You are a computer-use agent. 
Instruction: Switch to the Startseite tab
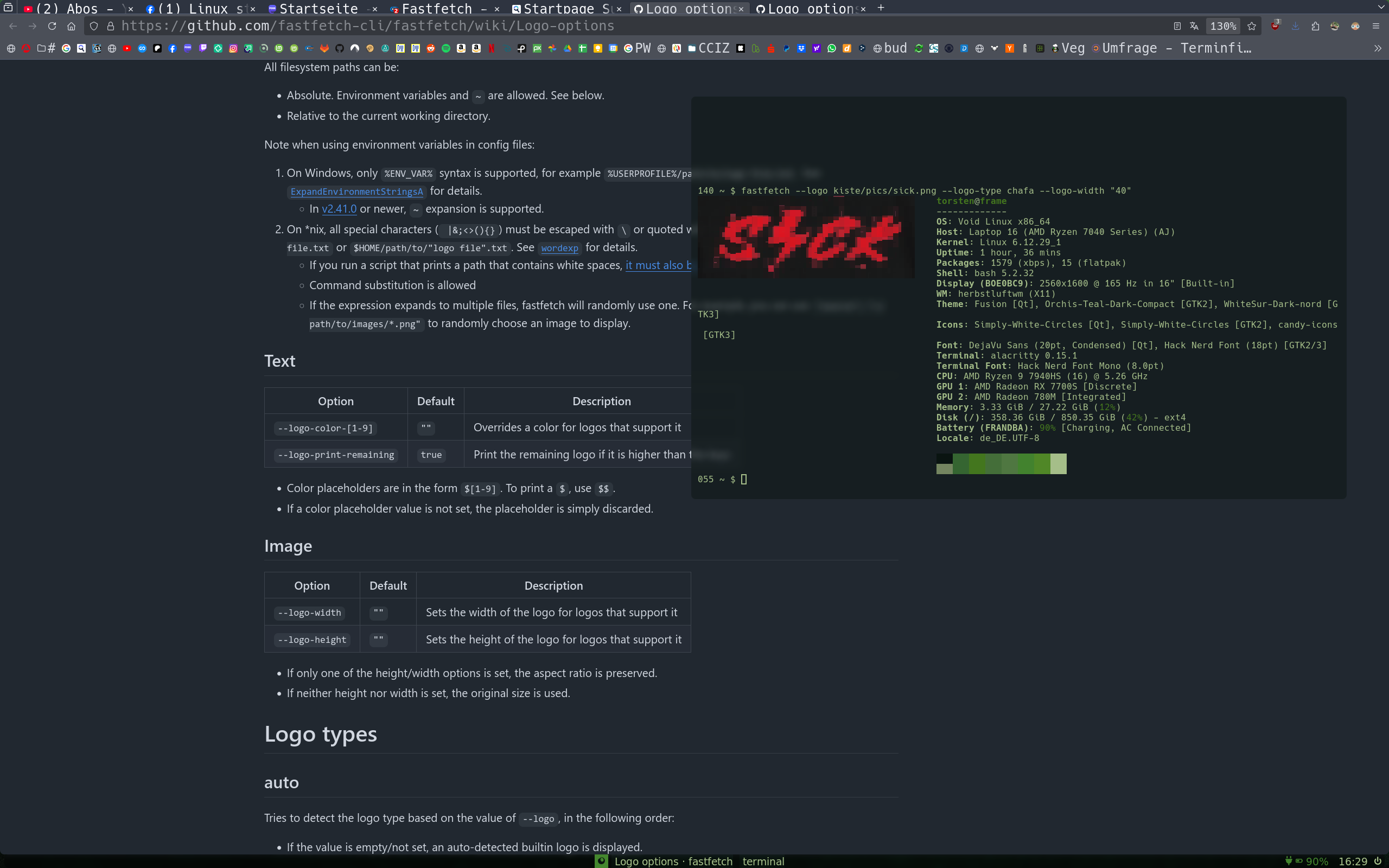(x=318, y=9)
